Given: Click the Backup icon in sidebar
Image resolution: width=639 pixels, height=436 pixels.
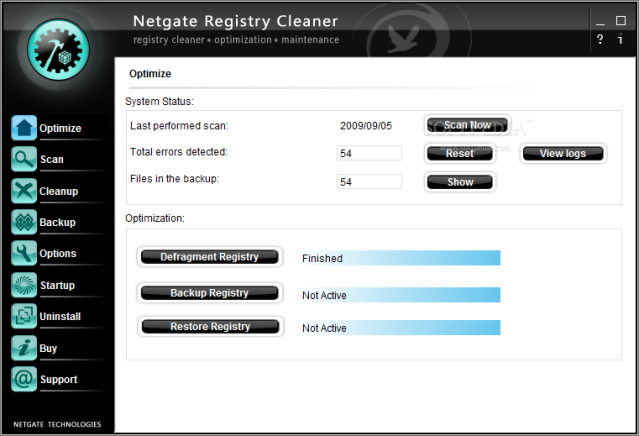Looking at the screenshot, I should [24, 222].
